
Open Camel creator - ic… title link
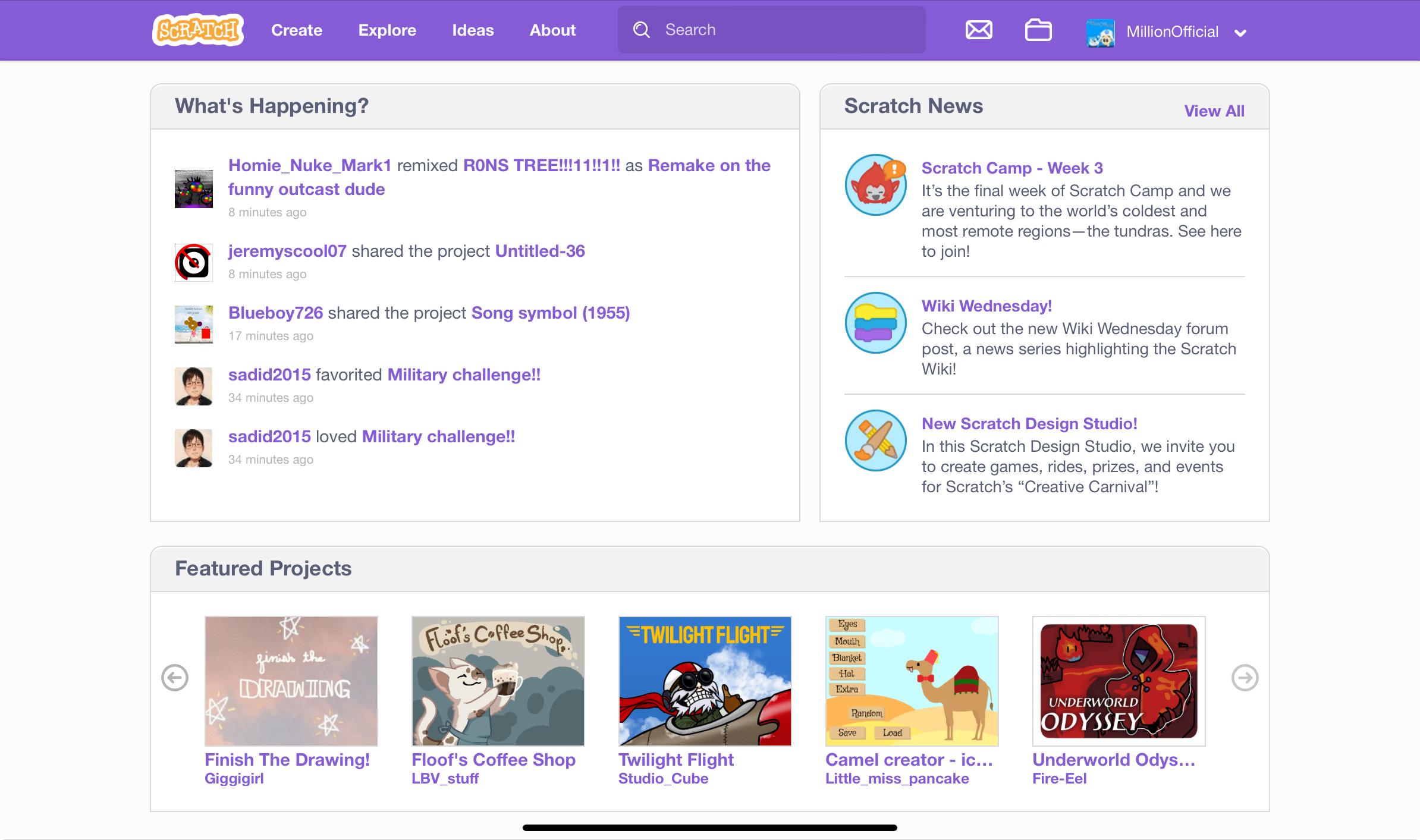tap(909, 760)
